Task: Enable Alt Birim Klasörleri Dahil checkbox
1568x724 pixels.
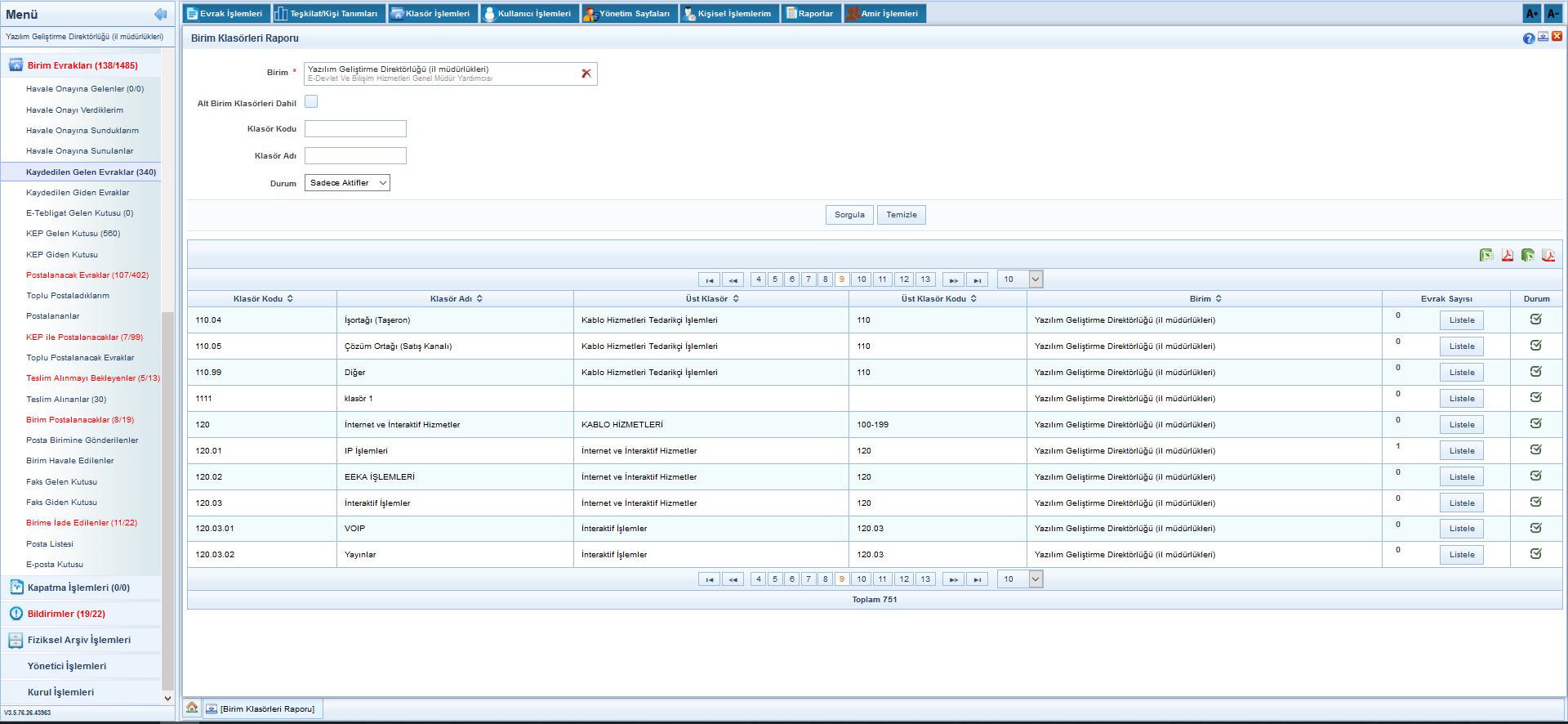Action: [311, 102]
